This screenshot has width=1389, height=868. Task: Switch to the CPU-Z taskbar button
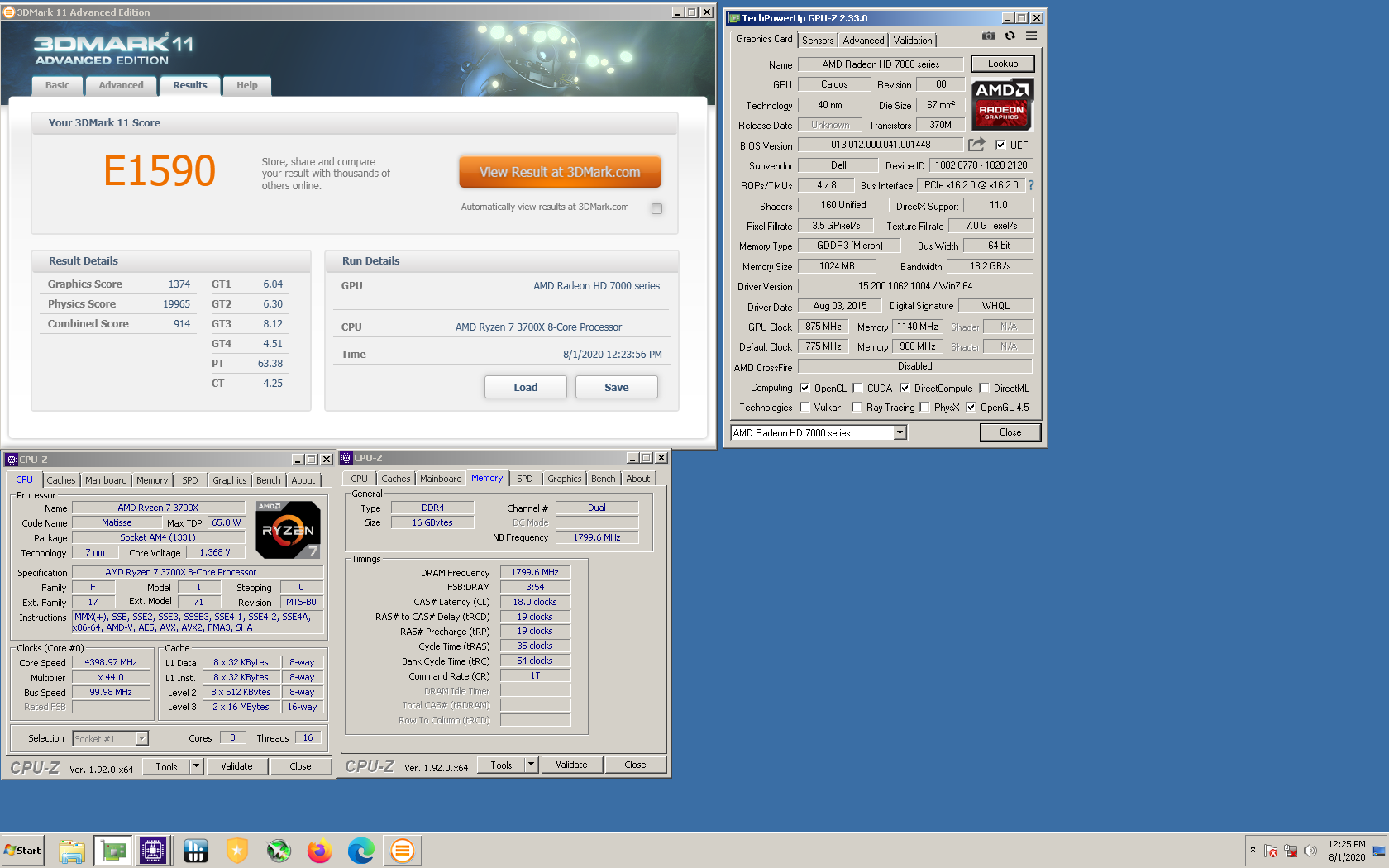(x=154, y=851)
